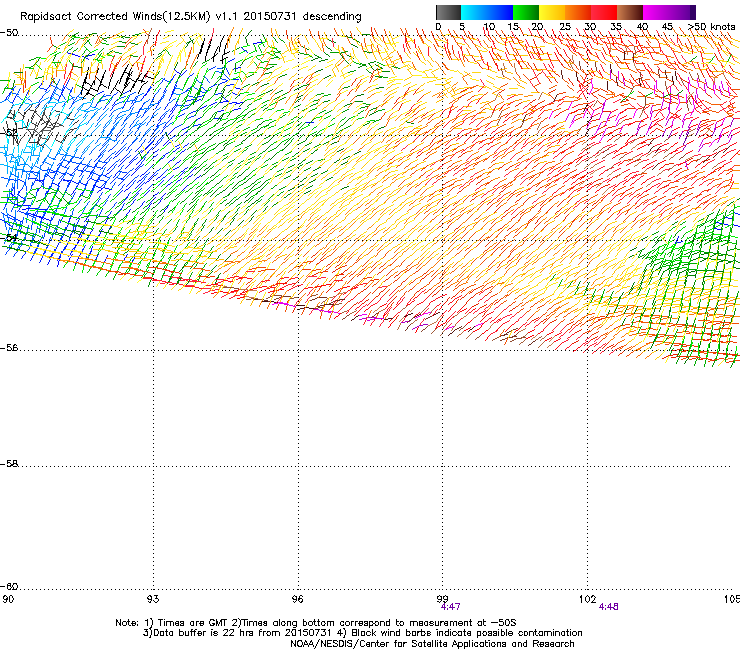Click the longitude label '93'

click(153, 599)
